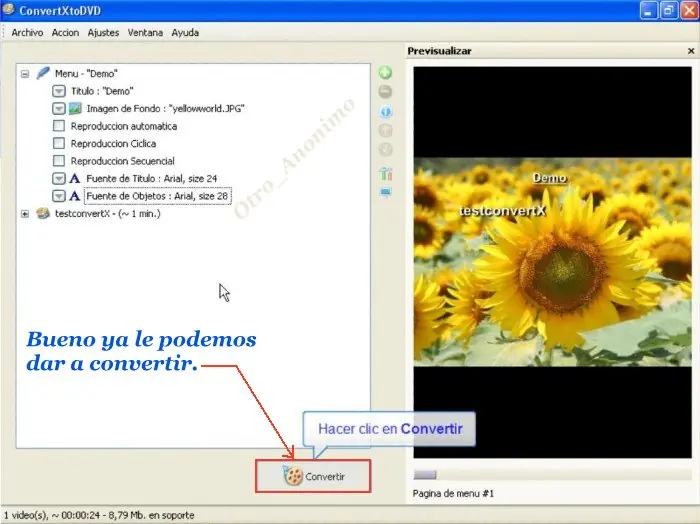Enable Reproduccion automatica checkbox
This screenshot has height=524, width=700.
coord(58,126)
